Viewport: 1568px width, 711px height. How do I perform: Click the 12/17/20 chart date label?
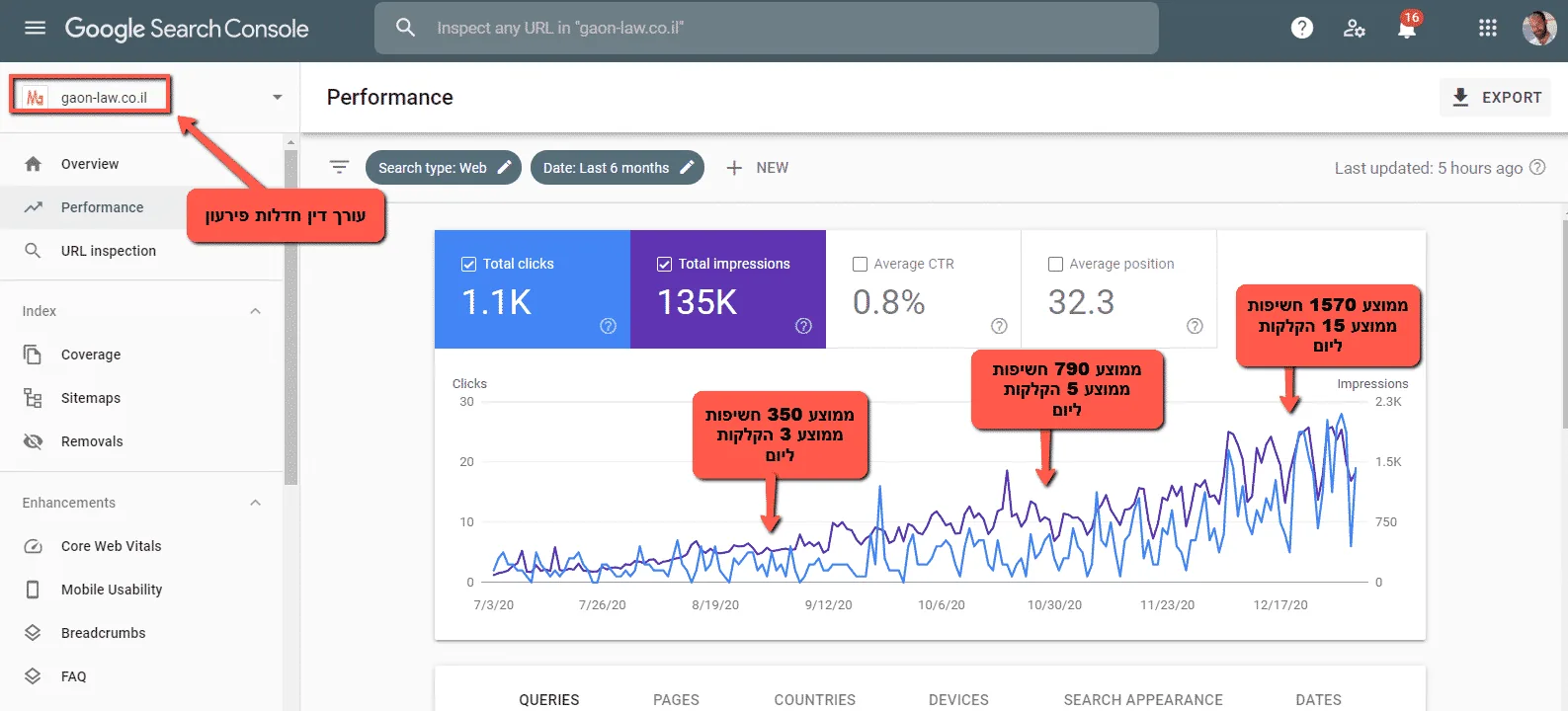[1280, 604]
